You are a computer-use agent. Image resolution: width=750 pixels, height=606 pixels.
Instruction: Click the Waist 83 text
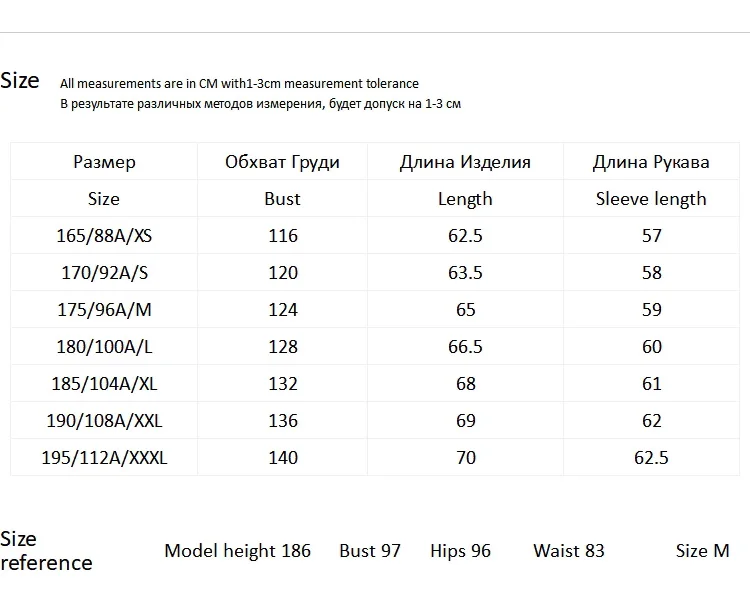pos(569,551)
